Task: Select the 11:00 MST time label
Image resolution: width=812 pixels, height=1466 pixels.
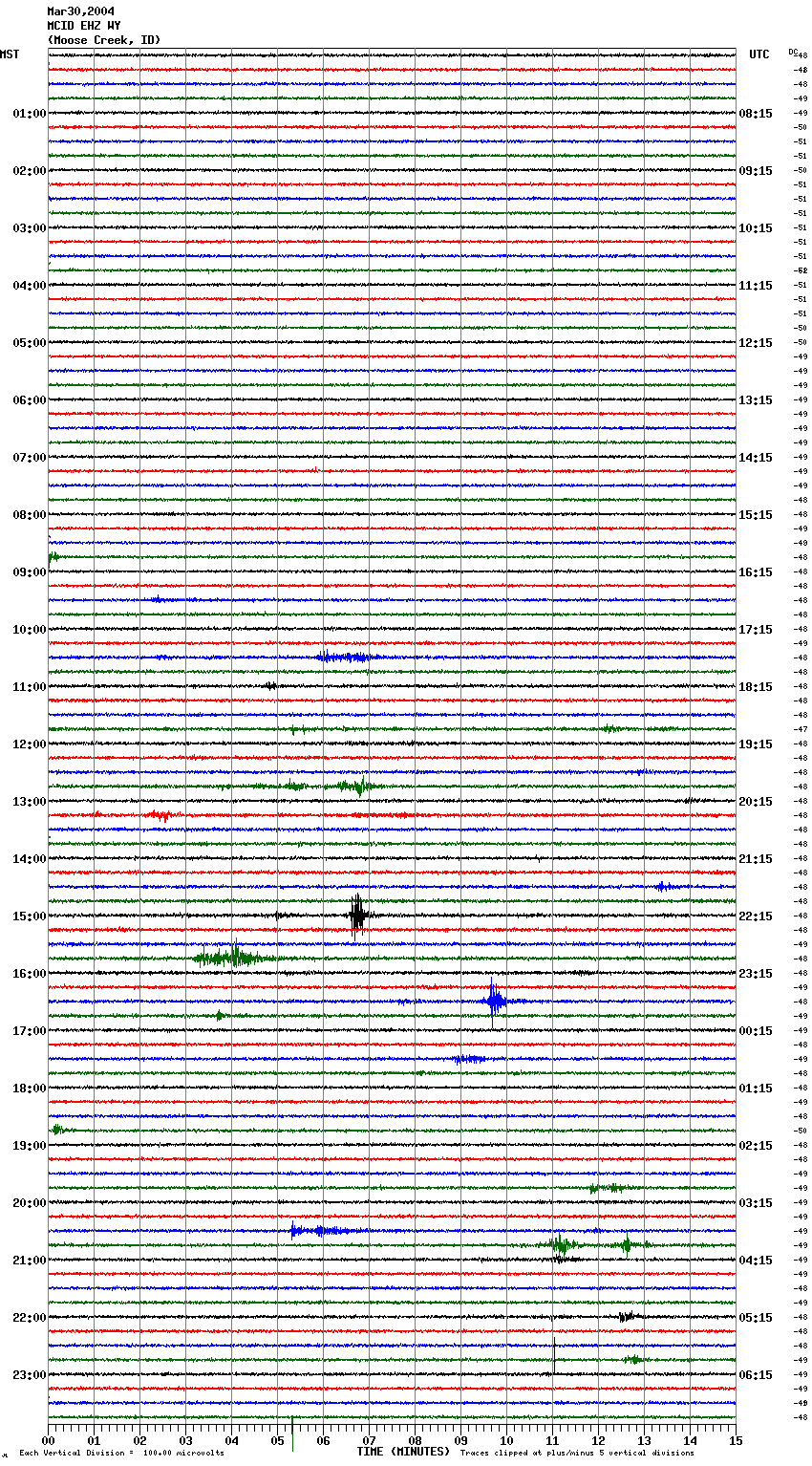Action: (x=30, y=687)
